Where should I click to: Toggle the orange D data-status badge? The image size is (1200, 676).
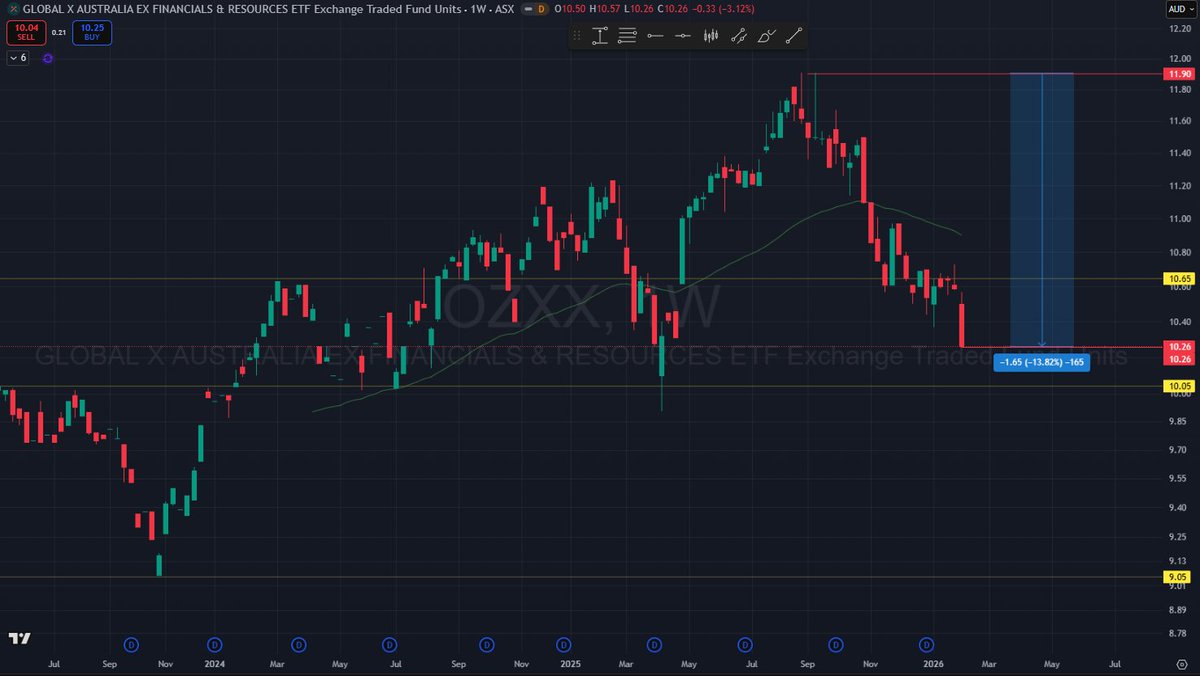click(x=541, y=8)
